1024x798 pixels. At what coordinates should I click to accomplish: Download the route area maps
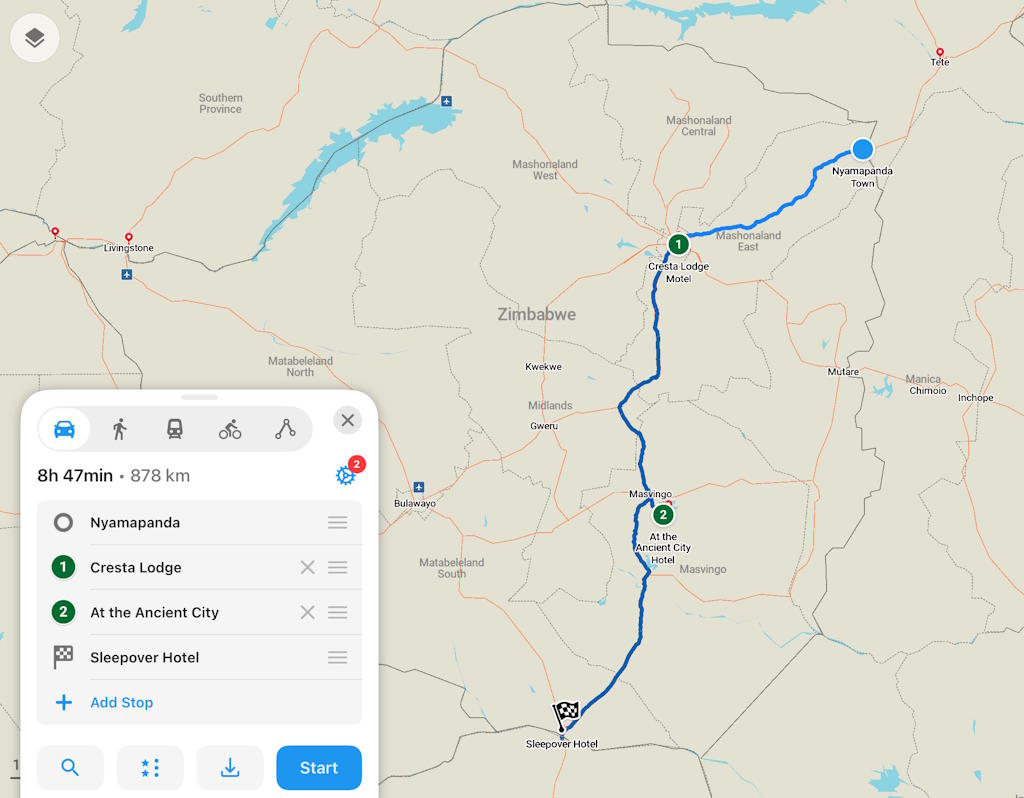230,768
